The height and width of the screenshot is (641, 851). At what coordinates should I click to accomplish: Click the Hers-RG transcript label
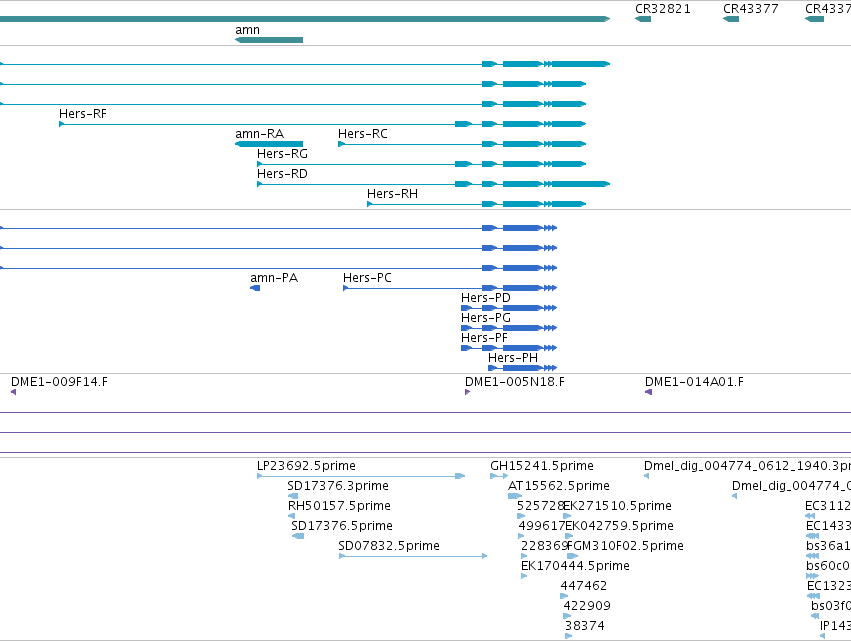282,154
